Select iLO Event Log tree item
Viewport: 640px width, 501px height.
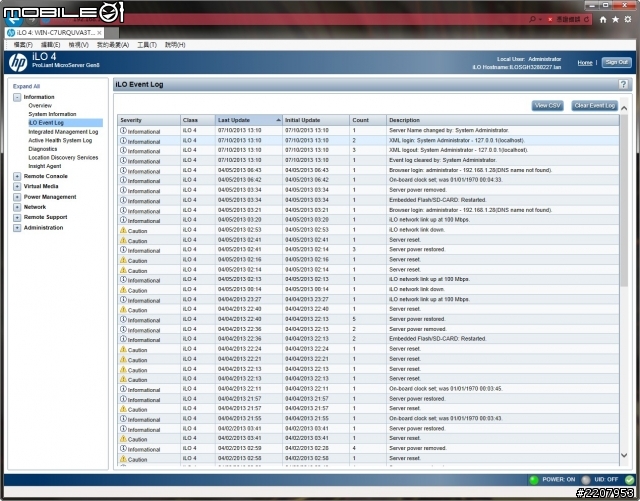coord(65,123)
